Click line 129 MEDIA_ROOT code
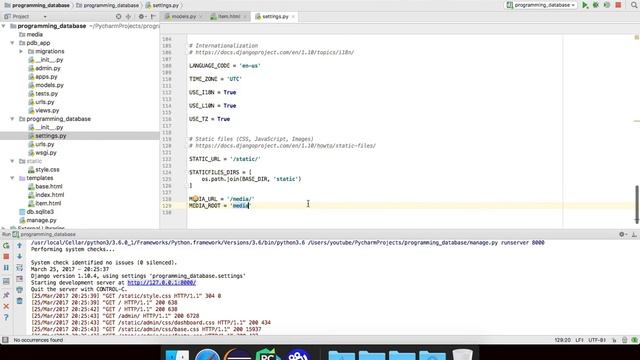The image size is (640, 360). click(219, 206)
